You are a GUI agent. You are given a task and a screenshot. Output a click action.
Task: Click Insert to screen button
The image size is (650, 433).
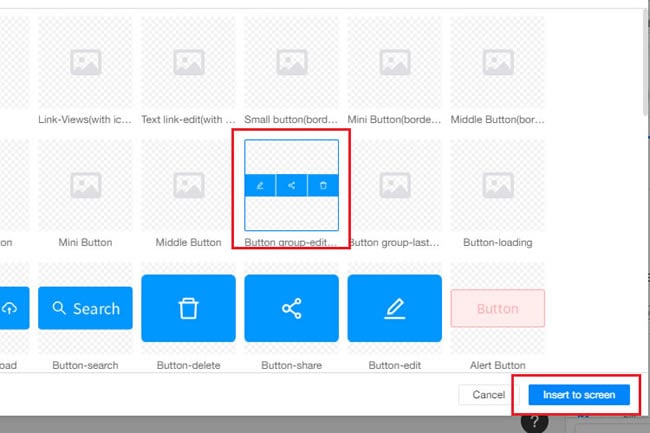[579, 395]
